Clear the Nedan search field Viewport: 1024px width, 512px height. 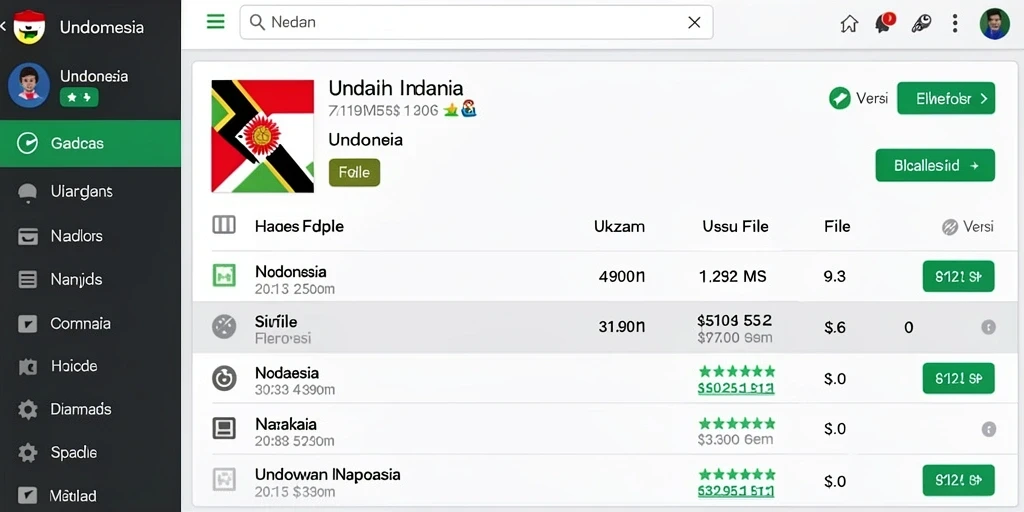tap(694, 23)
